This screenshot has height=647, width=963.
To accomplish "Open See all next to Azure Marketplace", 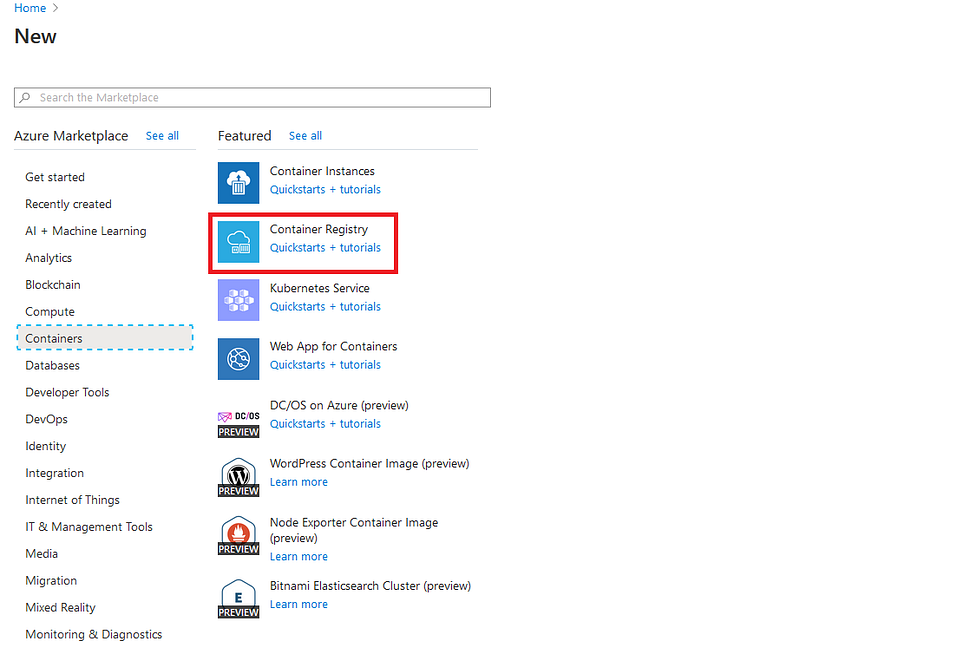I will (x=162, y=136).
